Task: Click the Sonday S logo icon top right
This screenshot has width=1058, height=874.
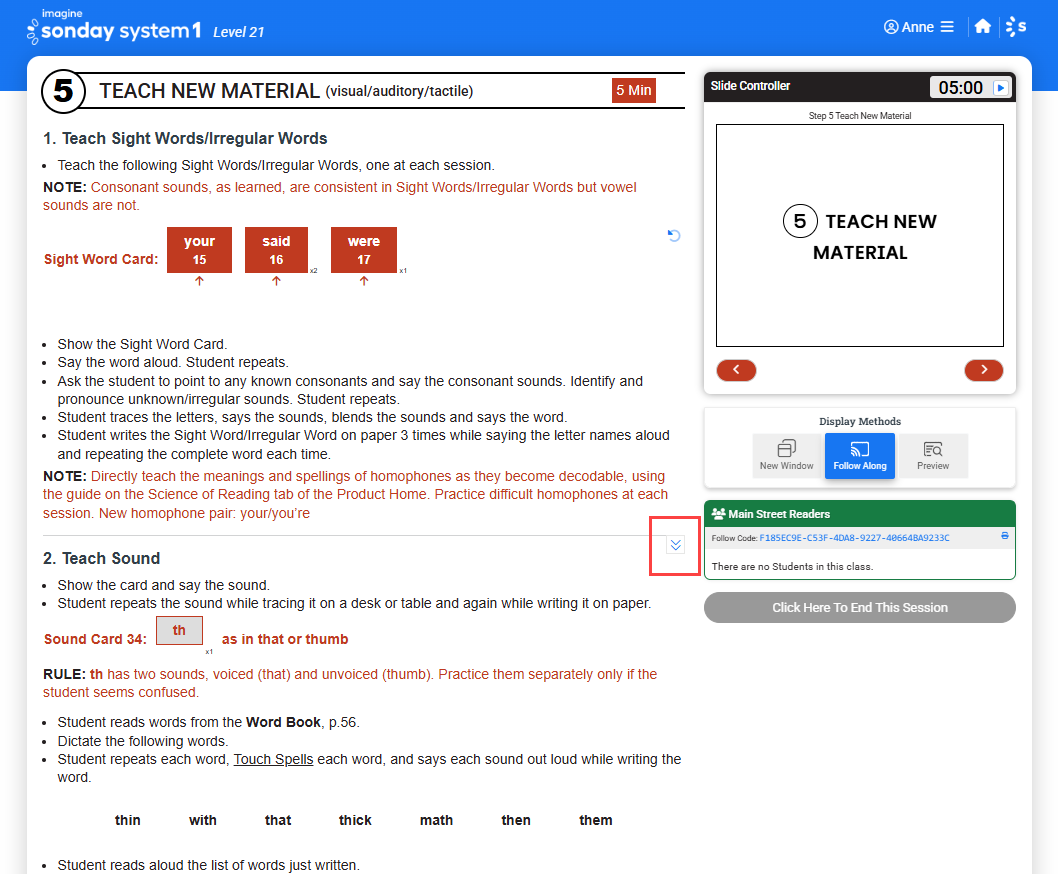Action: [1015, 26]
